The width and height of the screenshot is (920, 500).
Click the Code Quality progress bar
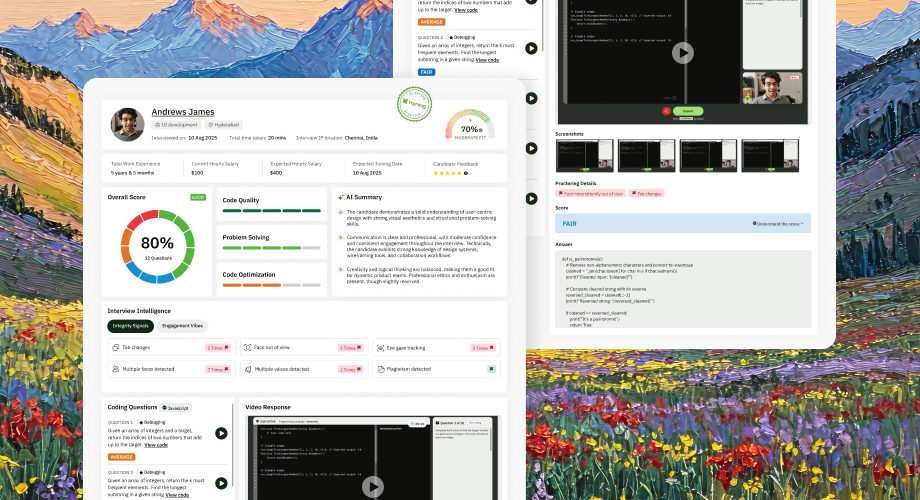pyautogui.click(x=272, y=210)
